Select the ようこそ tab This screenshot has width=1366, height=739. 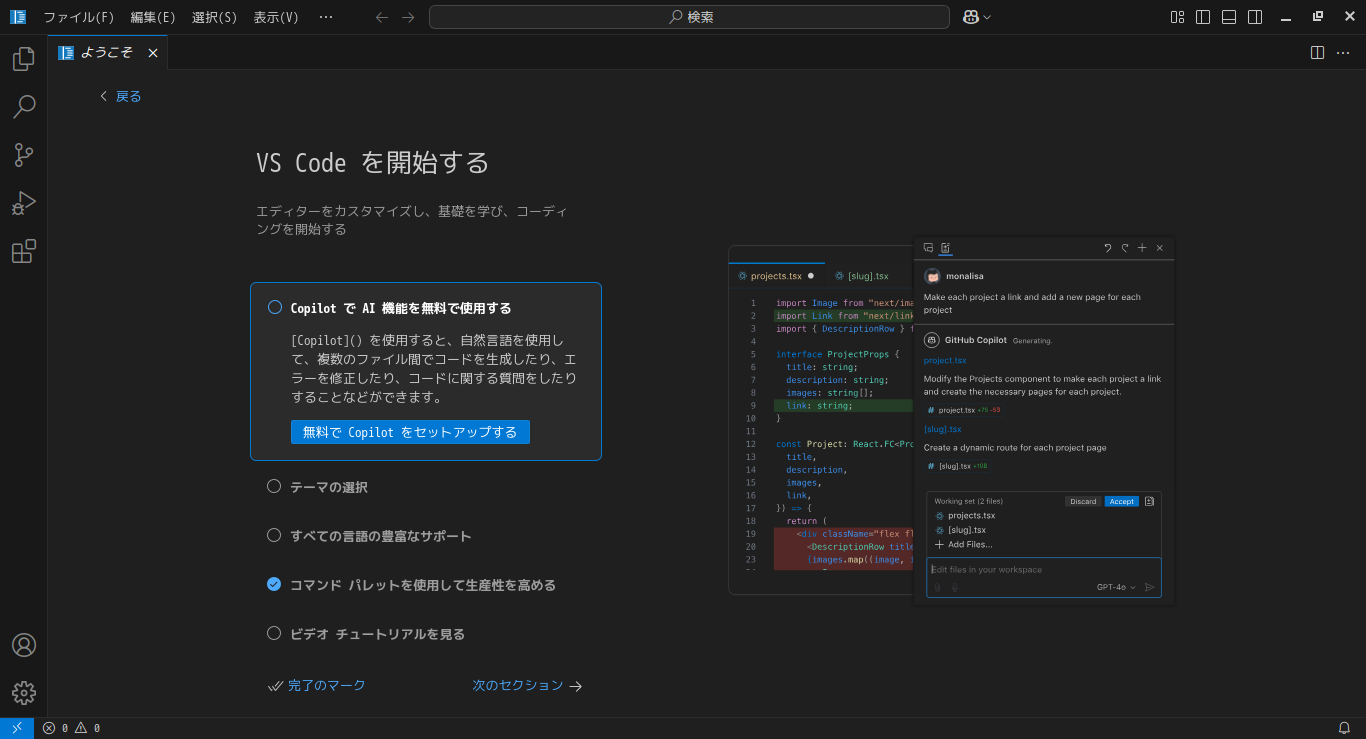[107, 52]
